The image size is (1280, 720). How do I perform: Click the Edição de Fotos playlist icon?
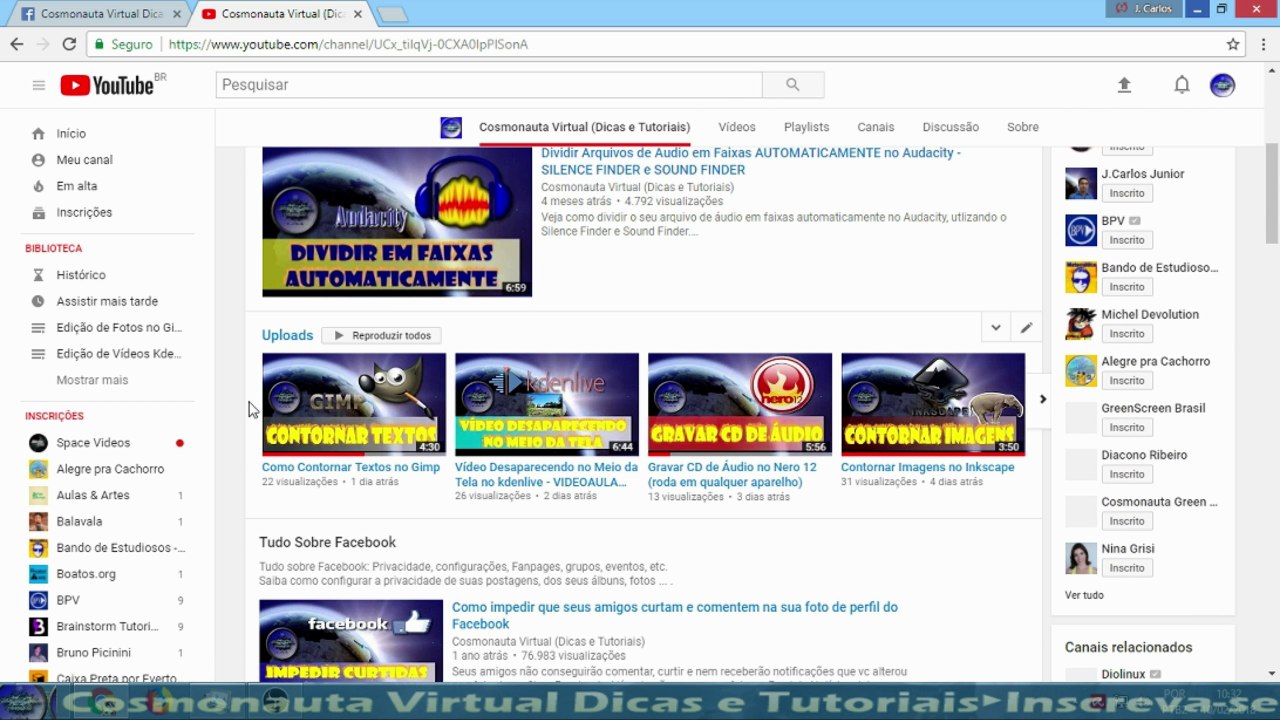point(38,327)
